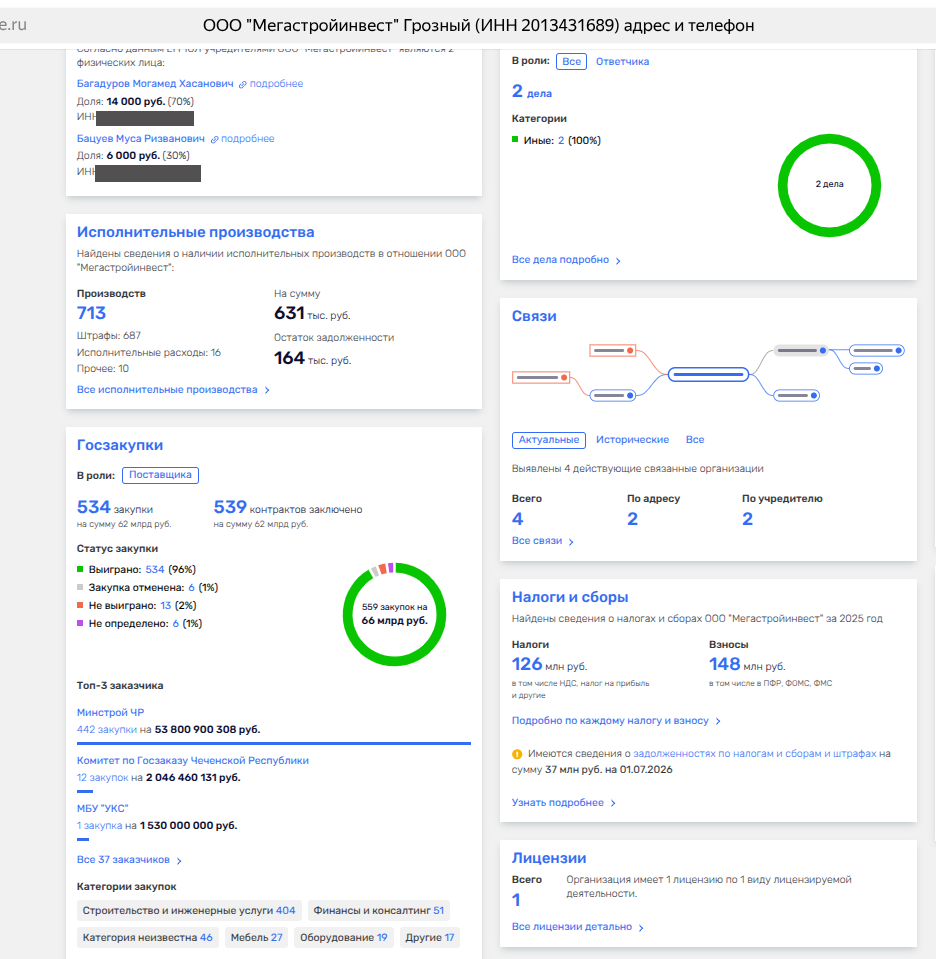Select Все role filter in court cases
936x959 pixels.
(571, 62)
